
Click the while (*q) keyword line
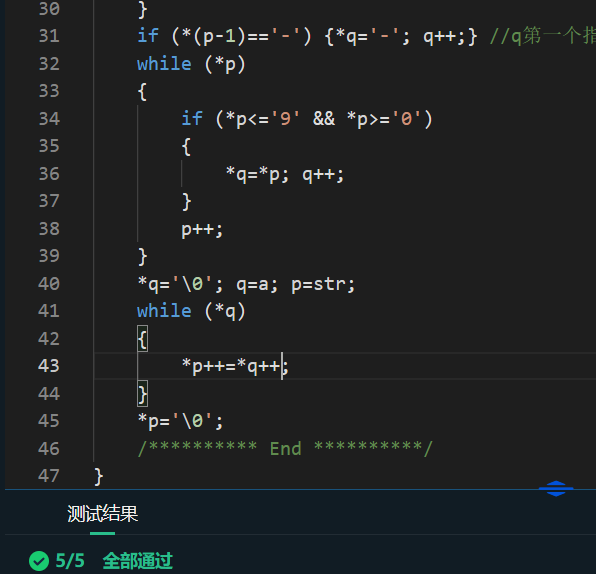[x=191, y=311]
